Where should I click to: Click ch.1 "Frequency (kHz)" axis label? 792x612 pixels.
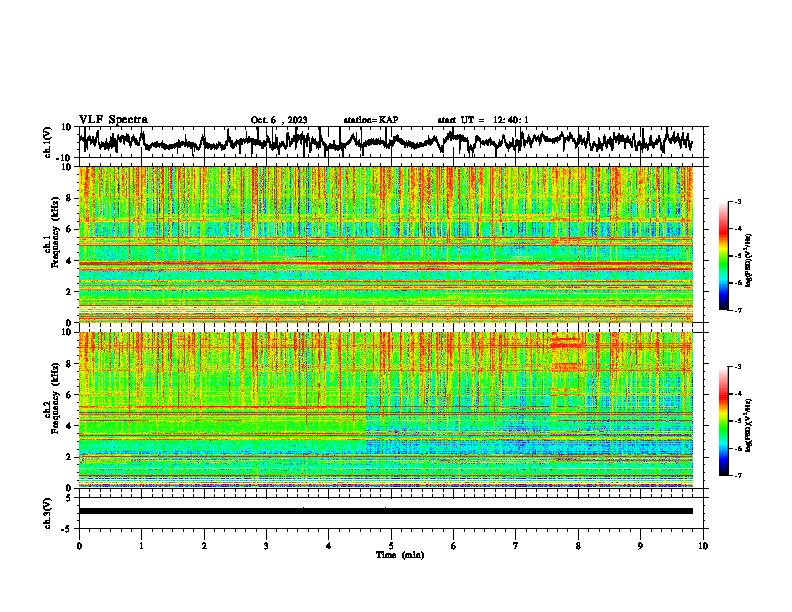[55, 232]
